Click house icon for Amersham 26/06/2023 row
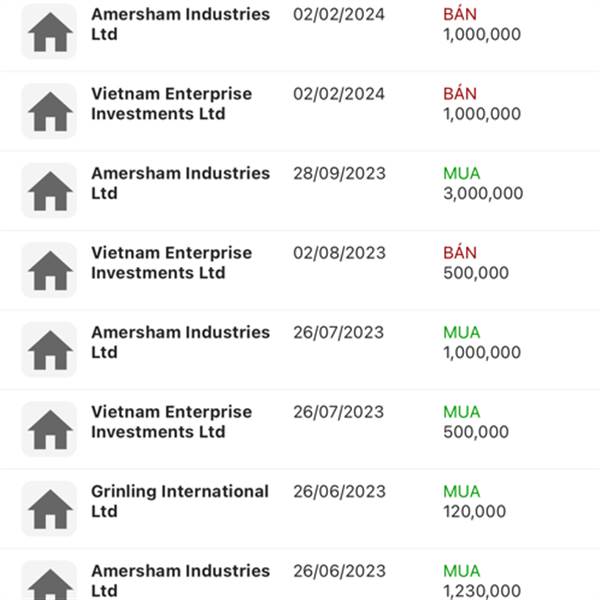Screen dimensions: 600x600 tap(49, 582)
